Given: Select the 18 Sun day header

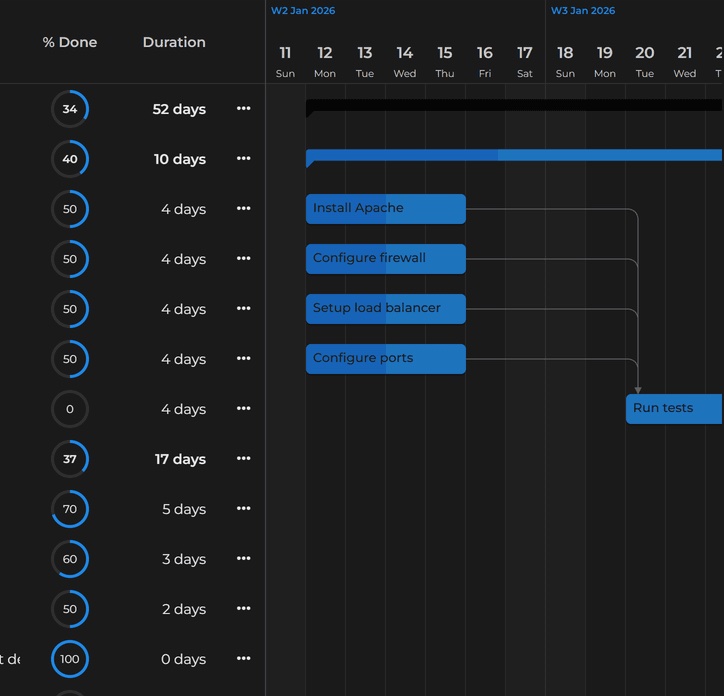Looking at the screenshot, I should pos(565,62).
